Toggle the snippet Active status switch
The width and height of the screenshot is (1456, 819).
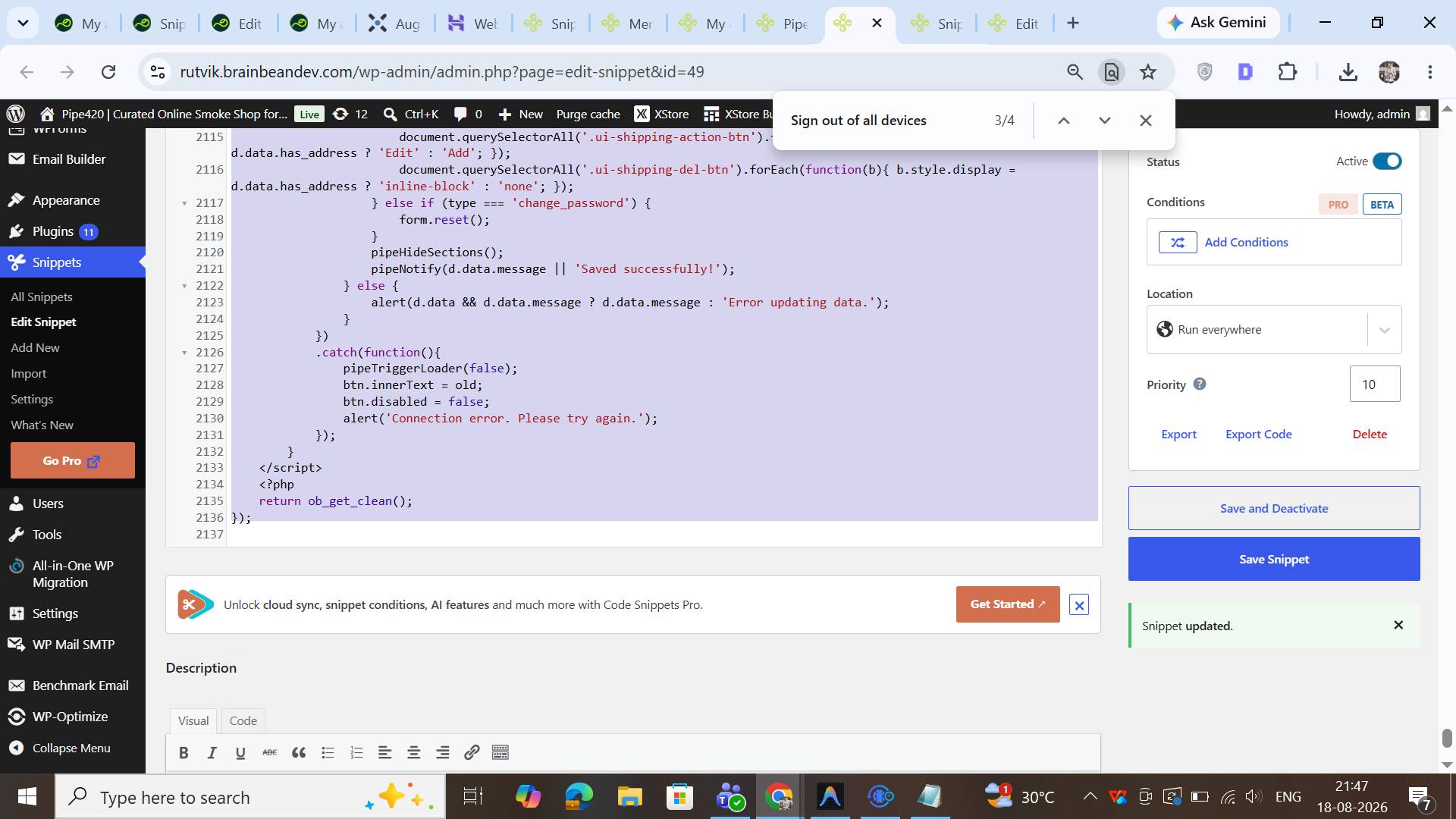pos(1387,161)
